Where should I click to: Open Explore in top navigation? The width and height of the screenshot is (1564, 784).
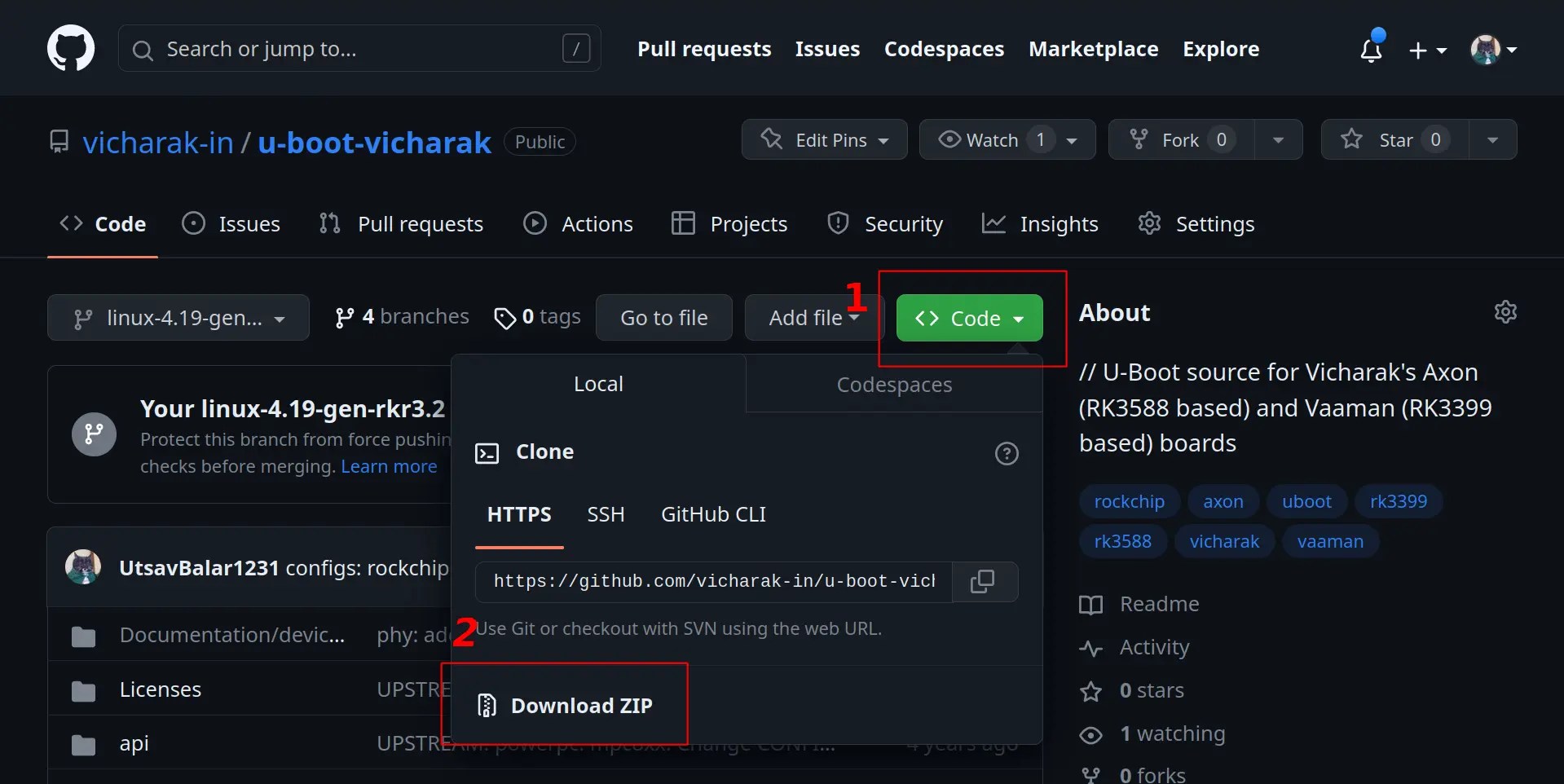[x=1221, y=49]
